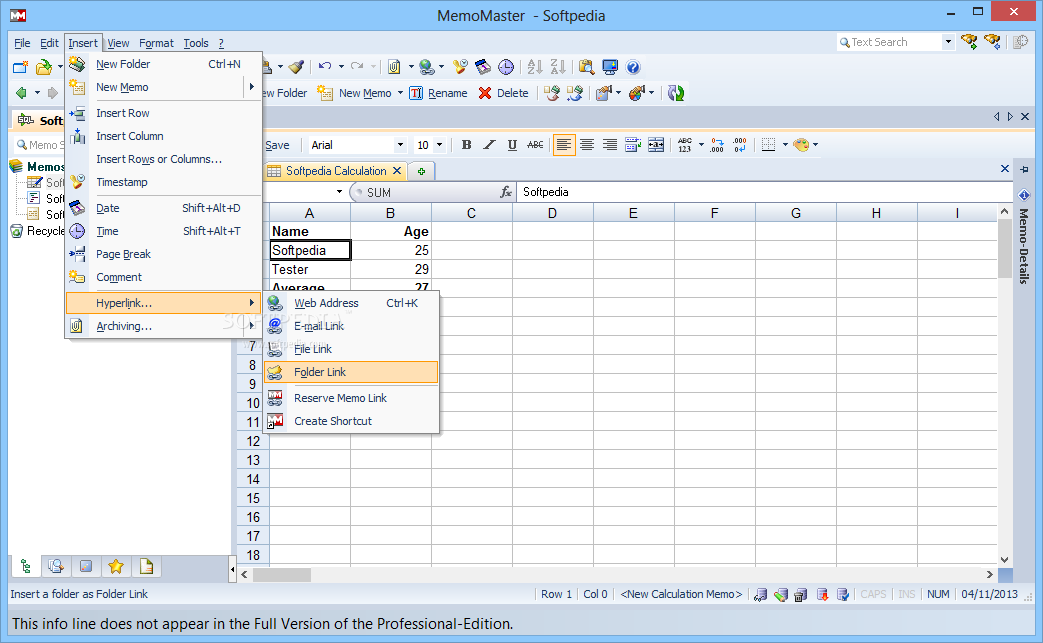Click the timestamp stamp toolbar icon

coord(460,66)
